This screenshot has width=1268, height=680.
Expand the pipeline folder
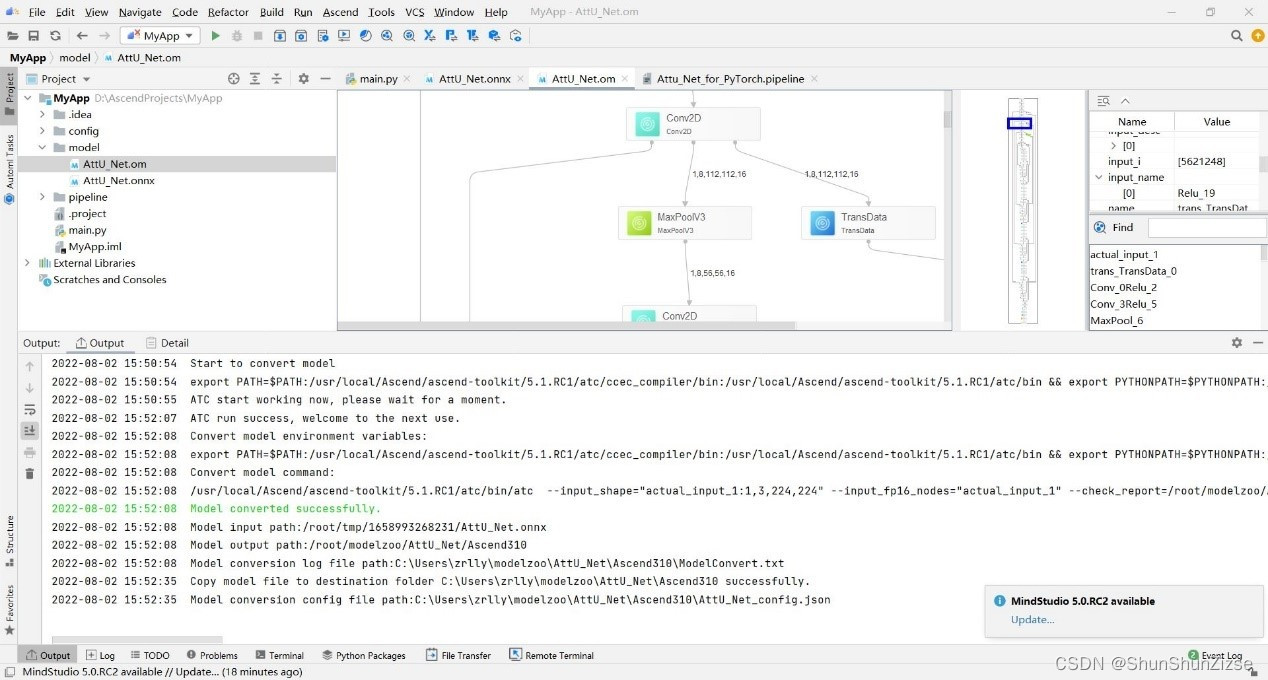(x=42, y=197)
